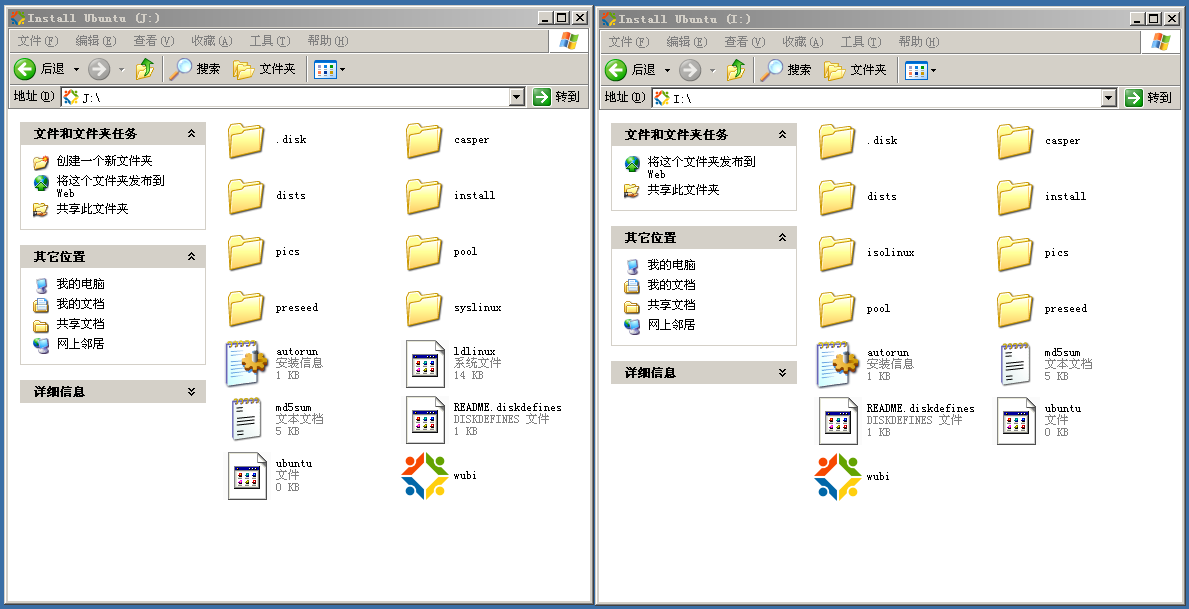Screen dimensions: 1189x609
Task: Collapse 文件和文件夹任务 panel in I: window
Action: click(782, 134)
